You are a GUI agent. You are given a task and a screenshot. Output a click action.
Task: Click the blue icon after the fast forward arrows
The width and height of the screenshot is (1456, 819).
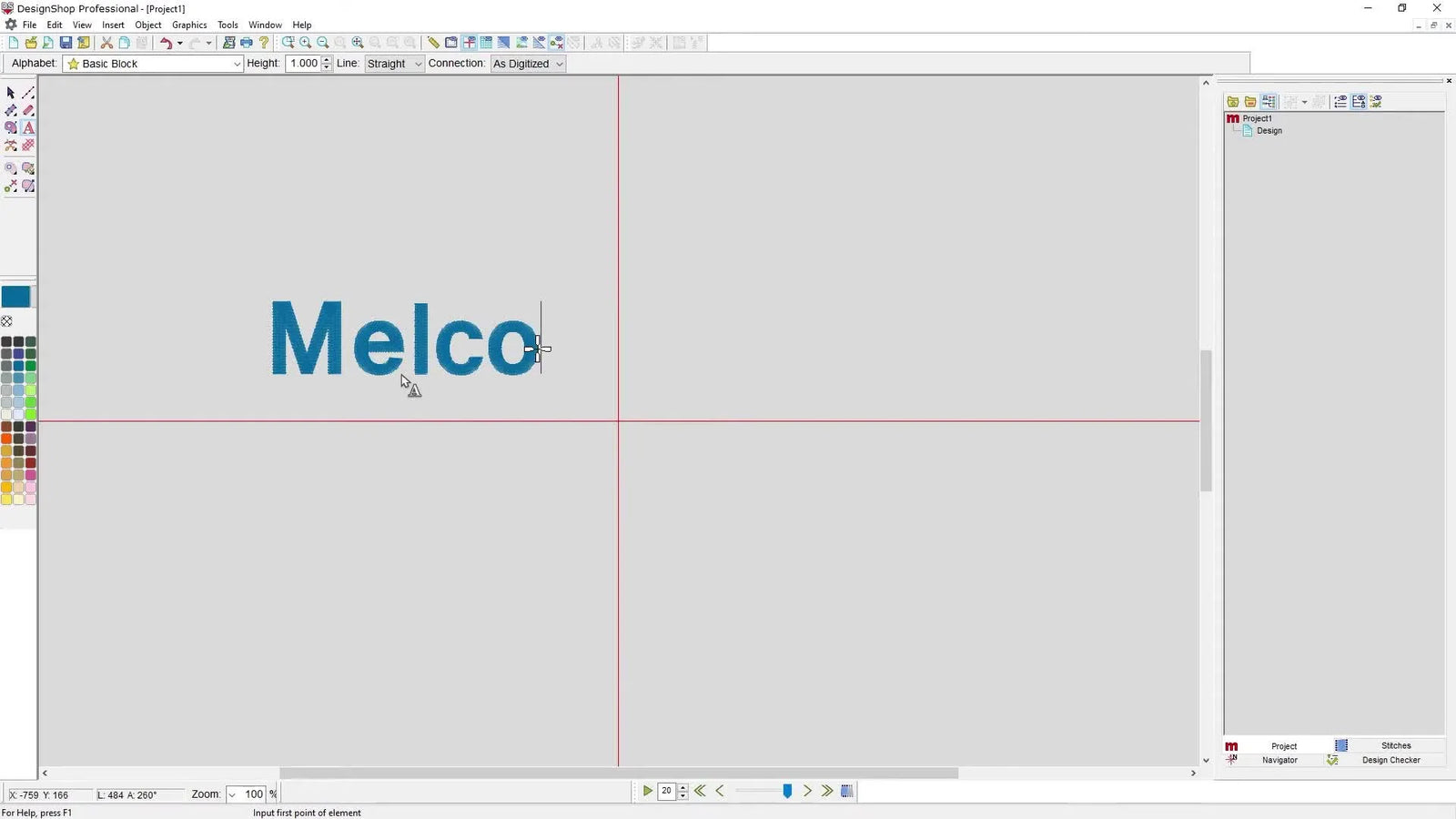tap(847, 792)
